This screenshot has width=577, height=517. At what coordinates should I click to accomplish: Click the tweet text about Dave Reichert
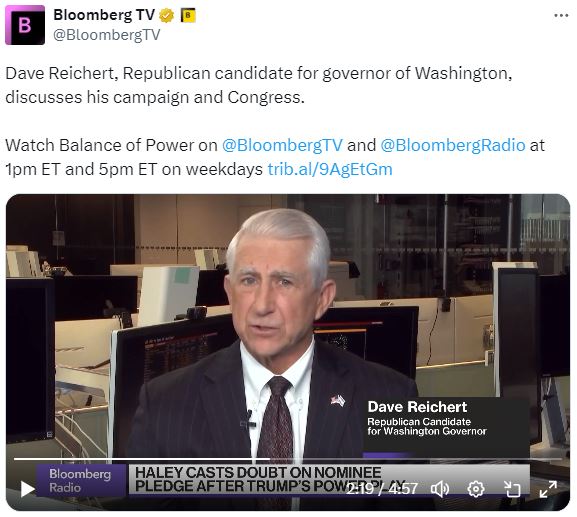pyautogui.click(x=259, y=85)
